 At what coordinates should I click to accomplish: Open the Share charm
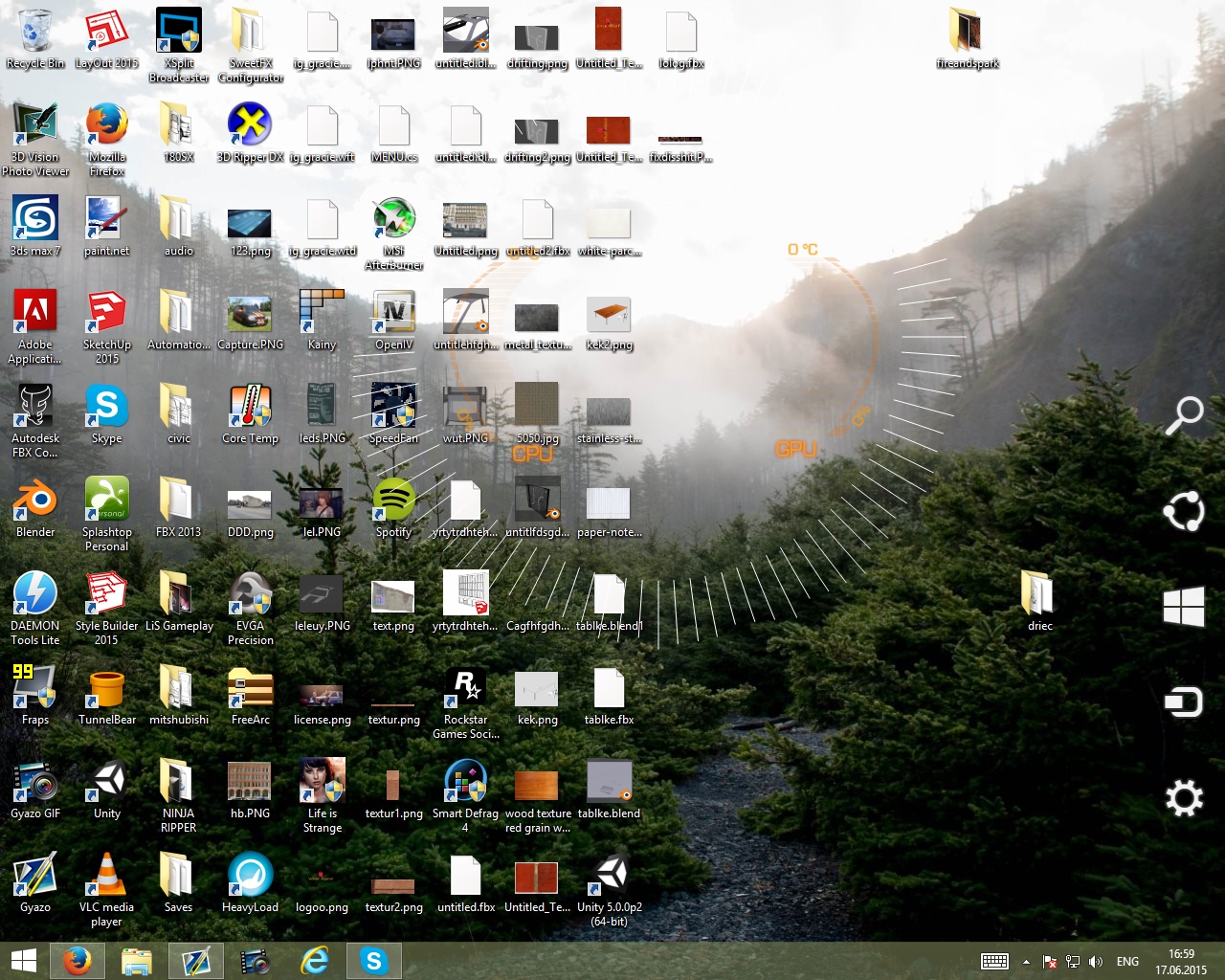(x=1184, y=511)
